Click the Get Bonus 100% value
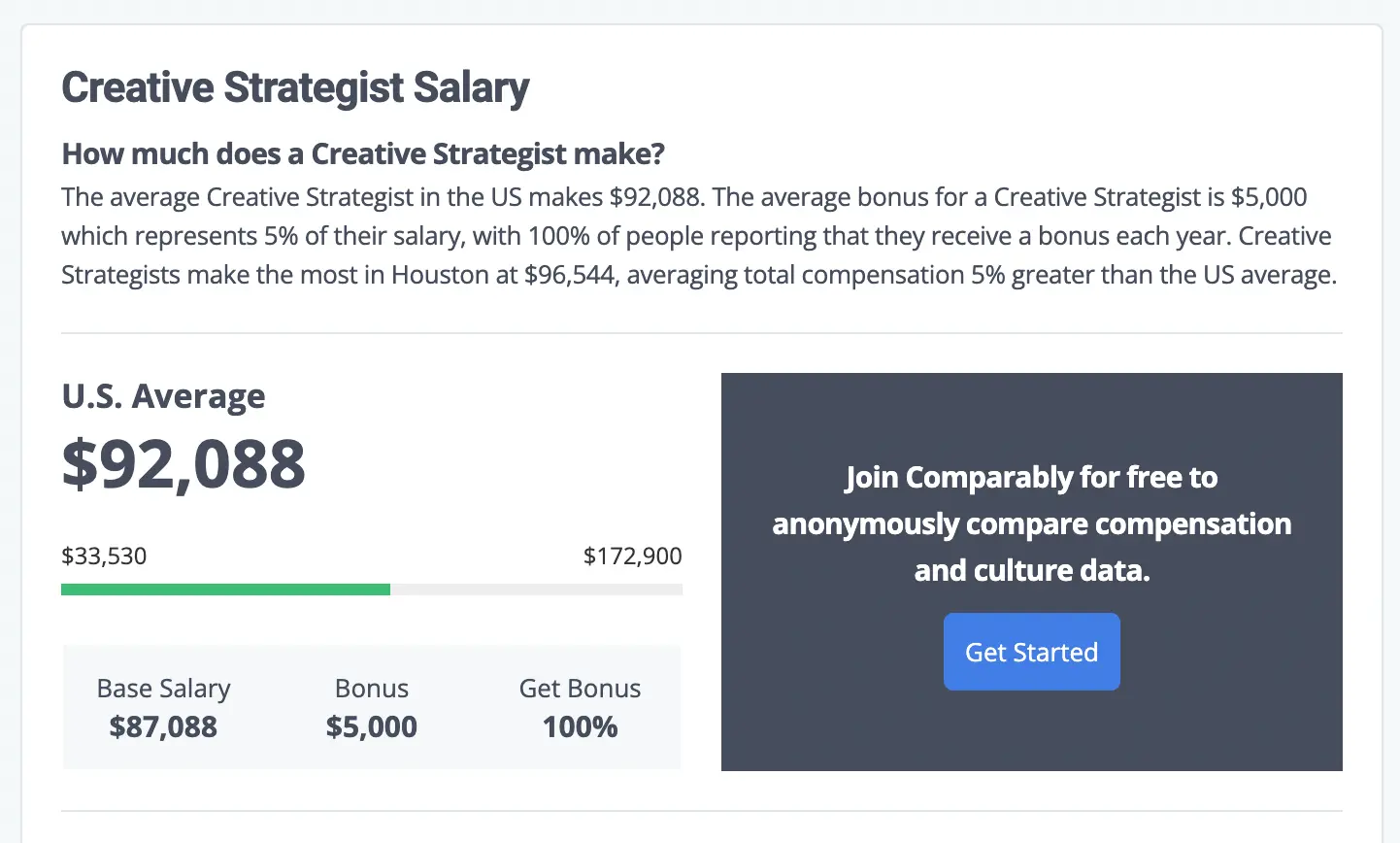This screenshot has width=1400, height=843. click(580, 725)
